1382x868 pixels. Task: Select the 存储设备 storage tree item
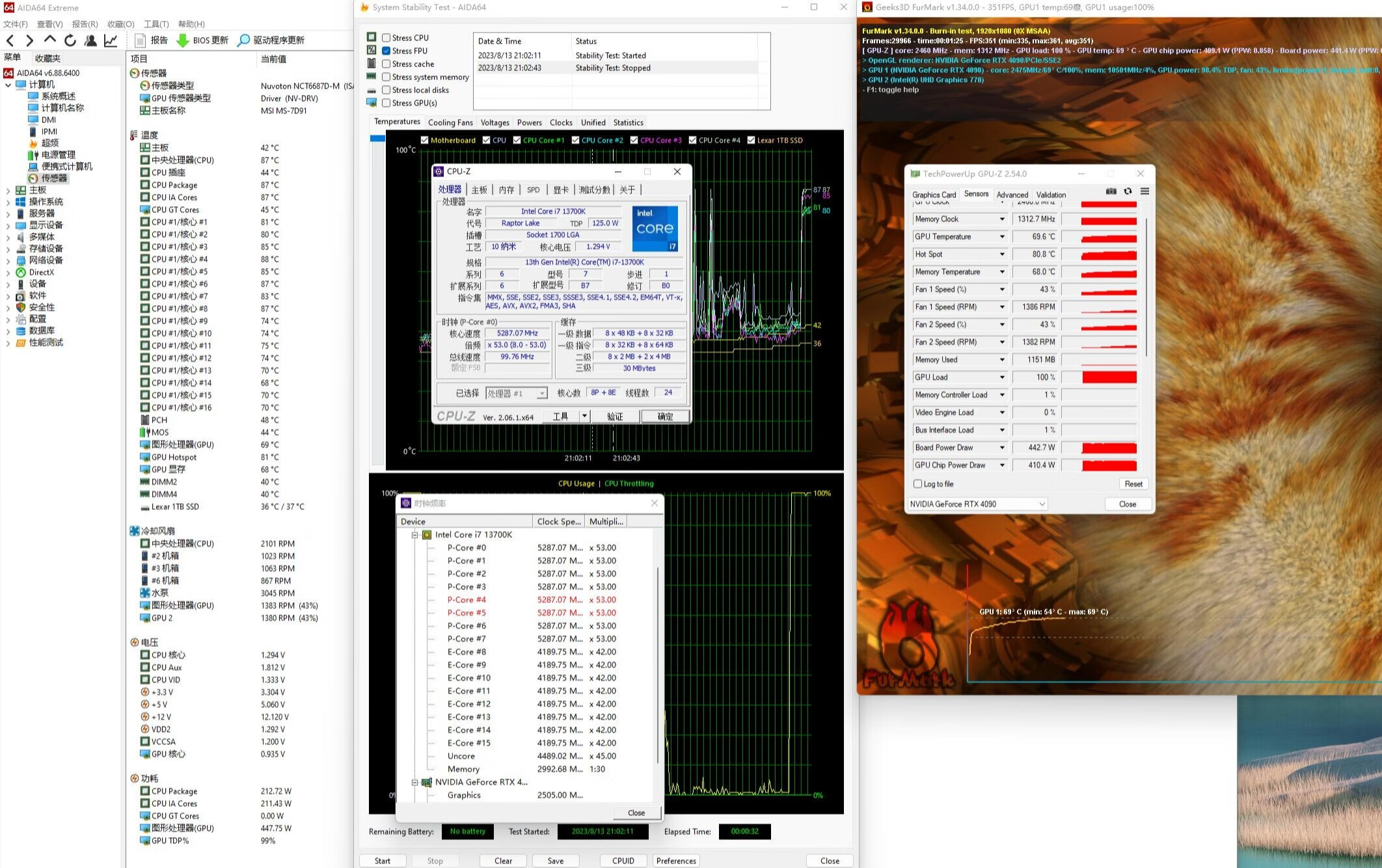click(40, 249)
